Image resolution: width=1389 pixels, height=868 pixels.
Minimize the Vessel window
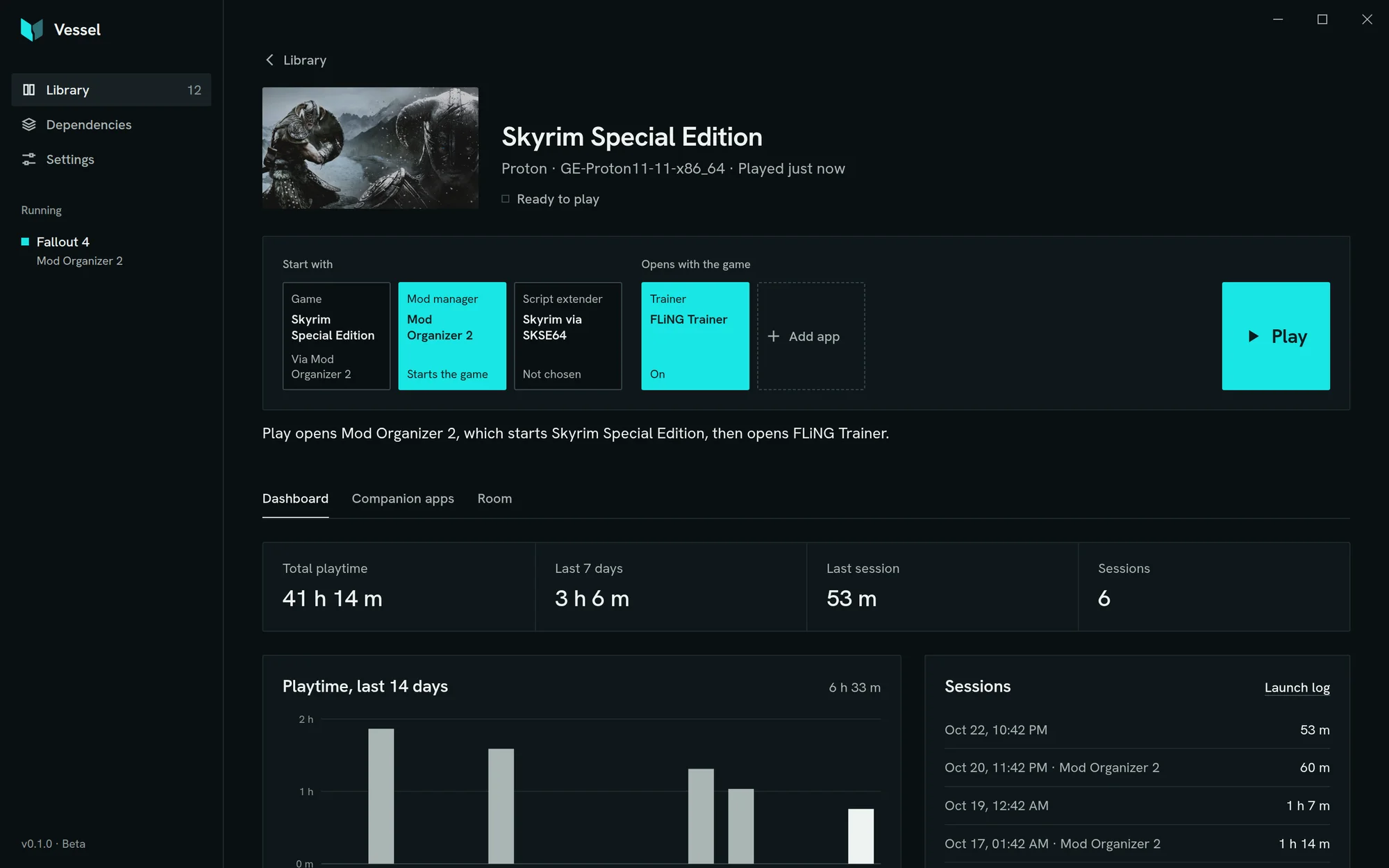click(x=1278, y=19)
